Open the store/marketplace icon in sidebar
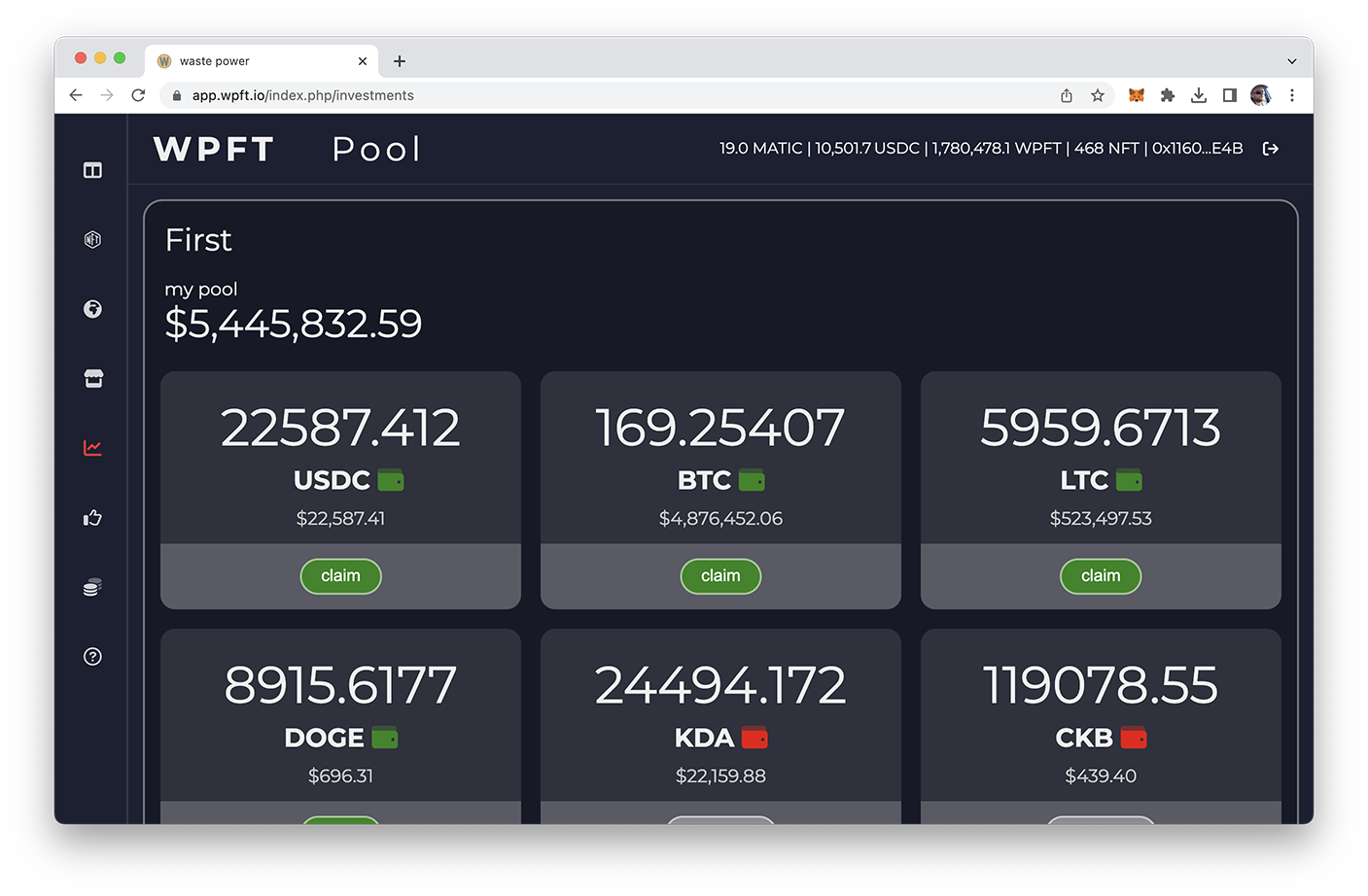Viewport: 1368px width, 896px height. 92,378
